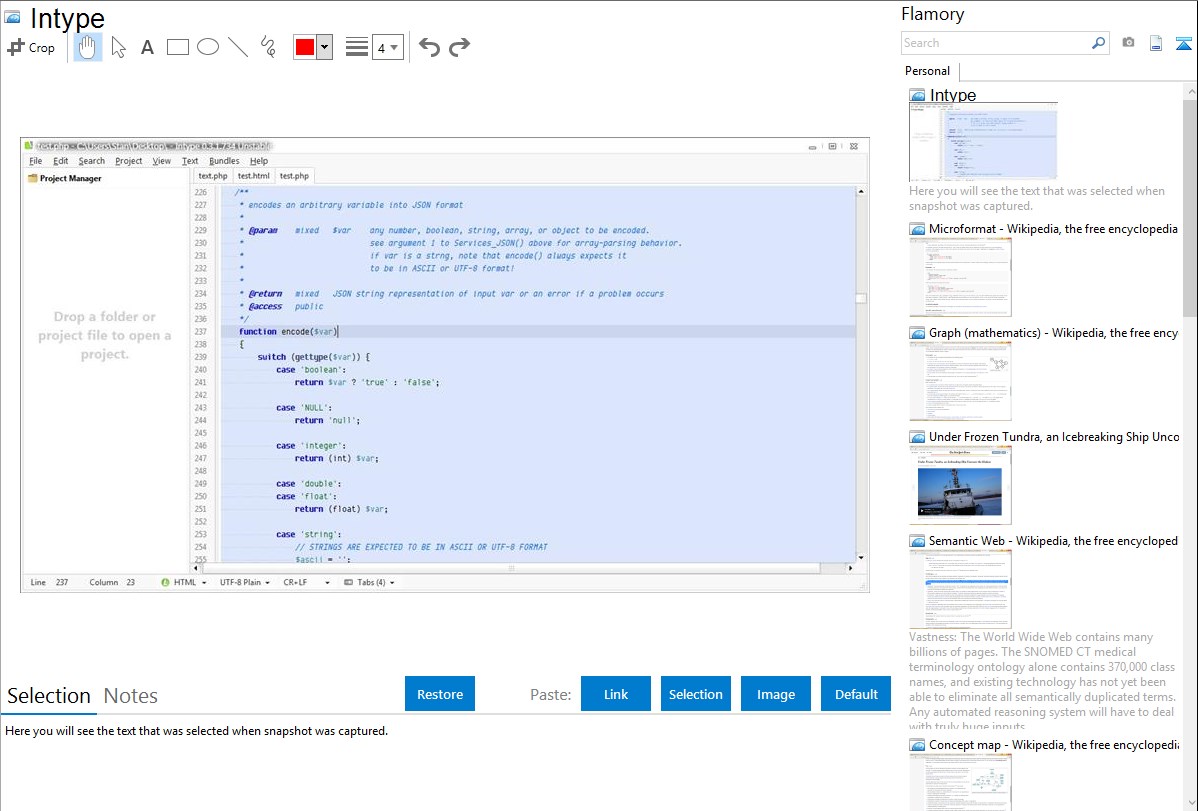Open the Project menu in the Intype screenshot
The width and height of the screenshot is (1198, 811).
[128, 161]
